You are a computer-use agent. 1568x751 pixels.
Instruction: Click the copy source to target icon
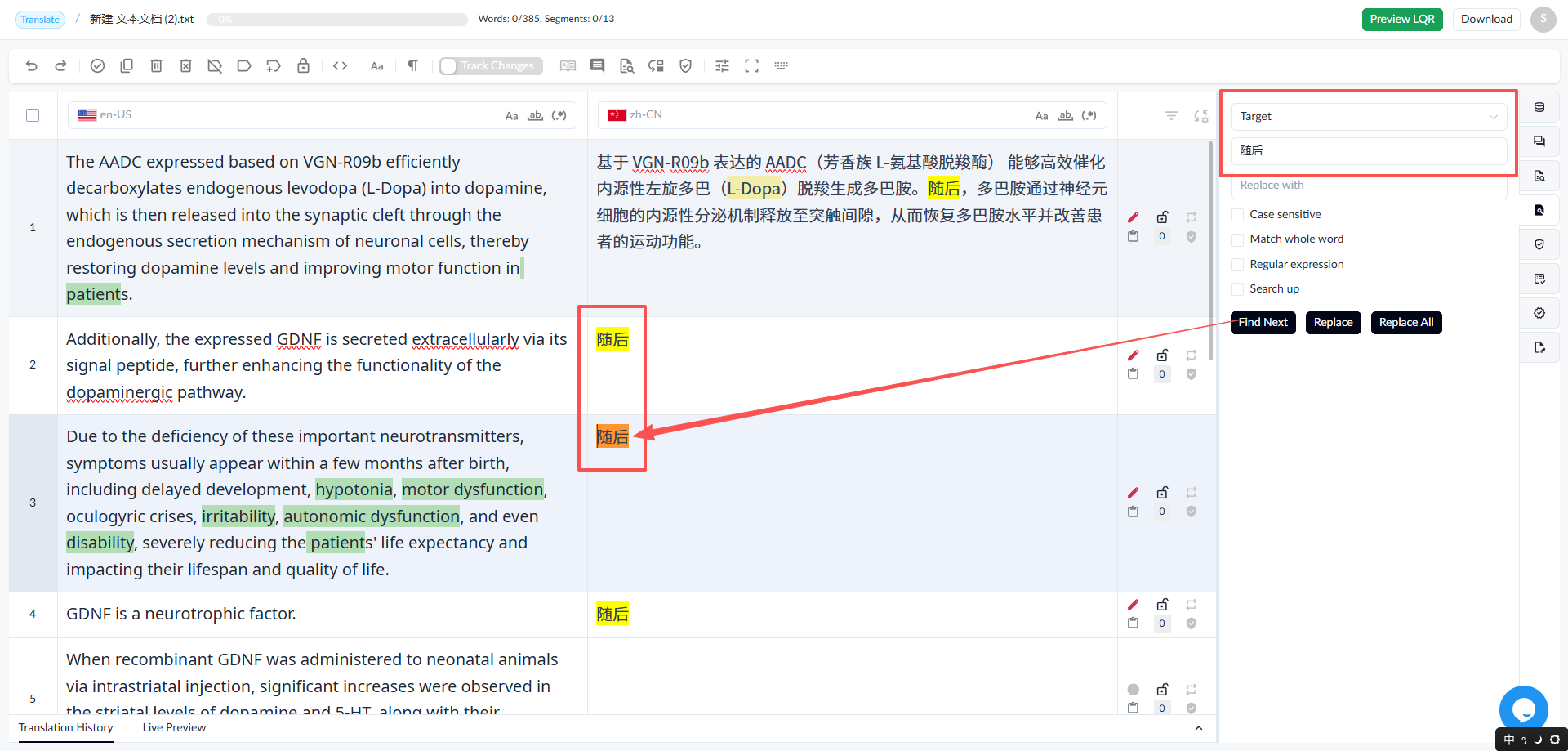point(127,66)
